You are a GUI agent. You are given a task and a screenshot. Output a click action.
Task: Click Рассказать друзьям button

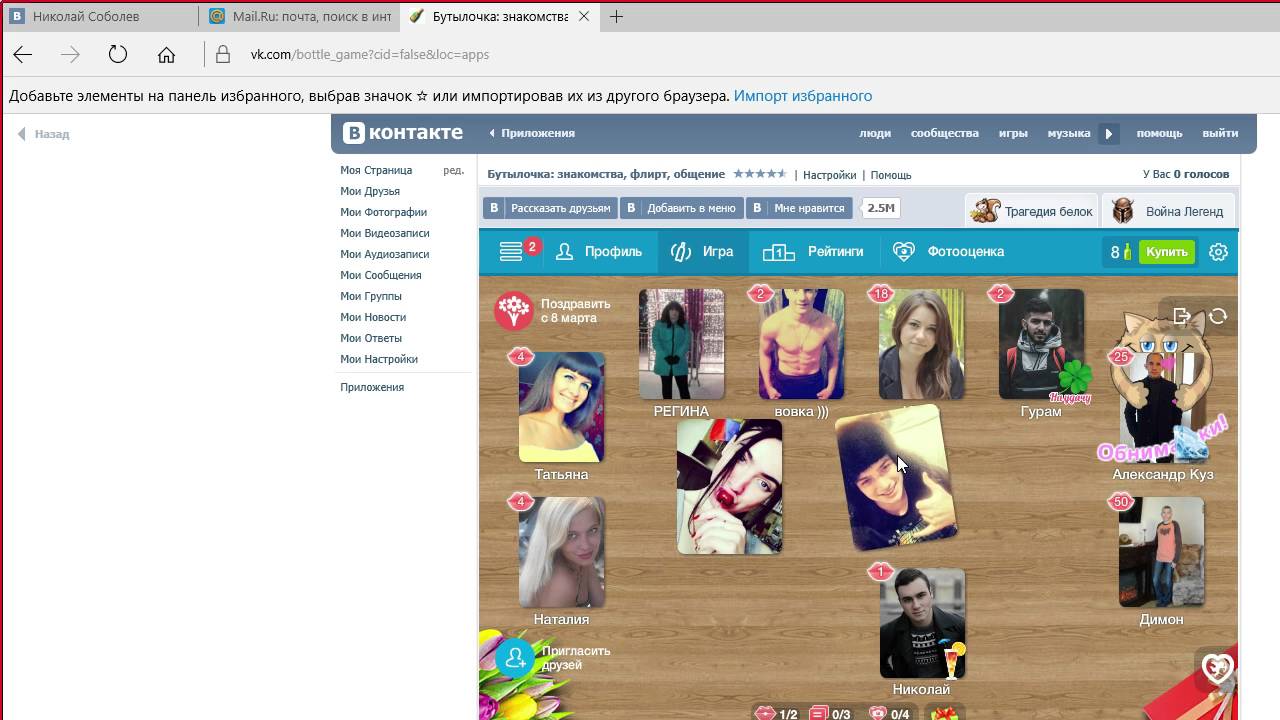(x=549, y=208)
